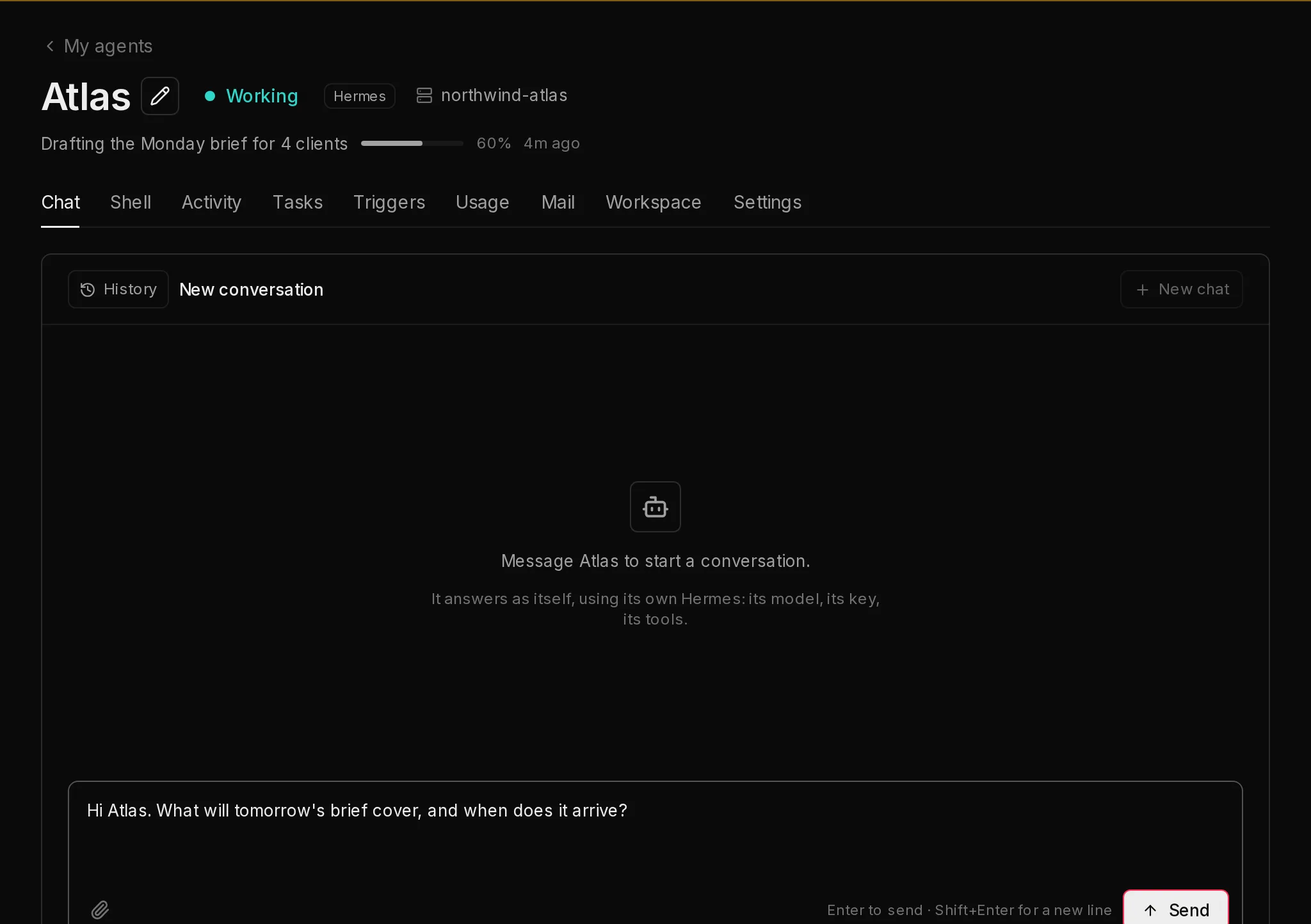Switch to the Mail tab
1311x924 pixels.
coord(558,202)
